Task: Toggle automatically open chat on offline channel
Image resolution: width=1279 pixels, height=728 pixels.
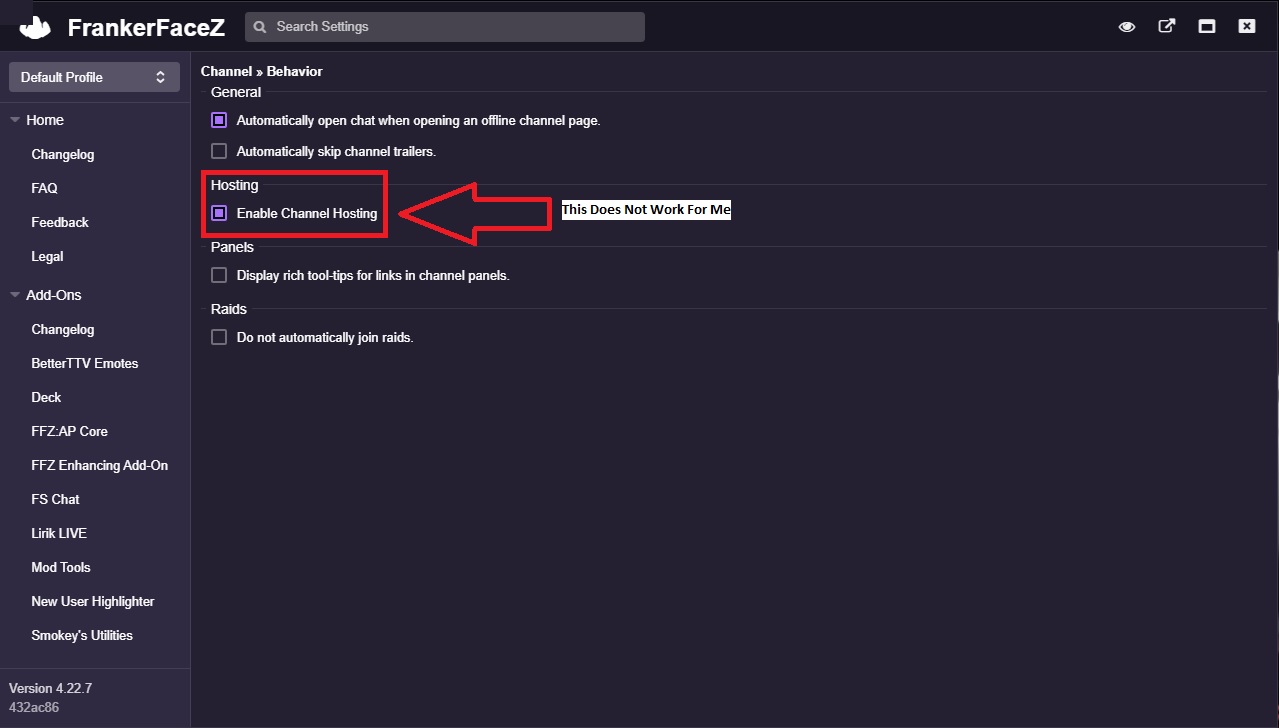Action: pos(219,120)
